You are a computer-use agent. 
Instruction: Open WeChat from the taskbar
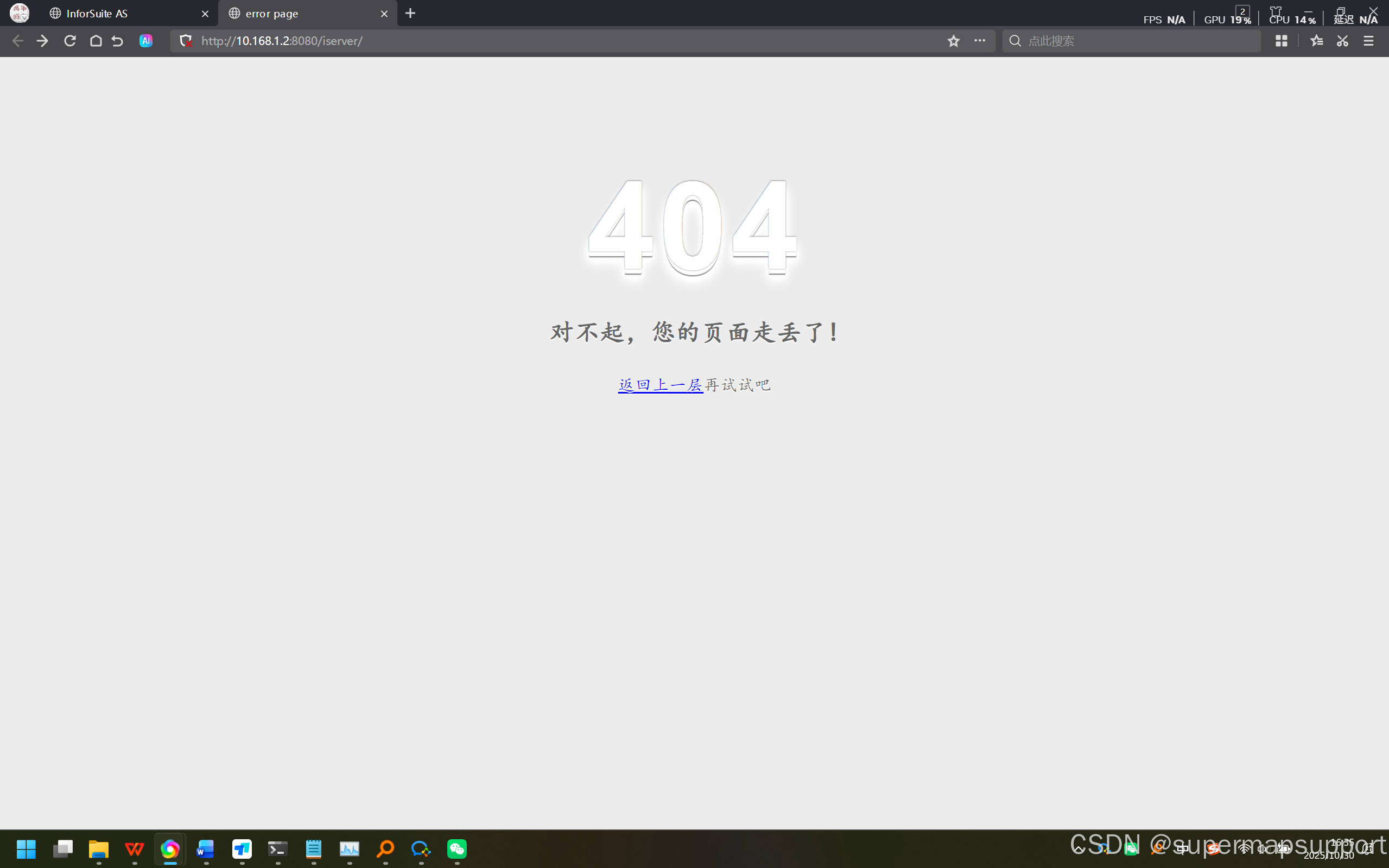point(456,848)
